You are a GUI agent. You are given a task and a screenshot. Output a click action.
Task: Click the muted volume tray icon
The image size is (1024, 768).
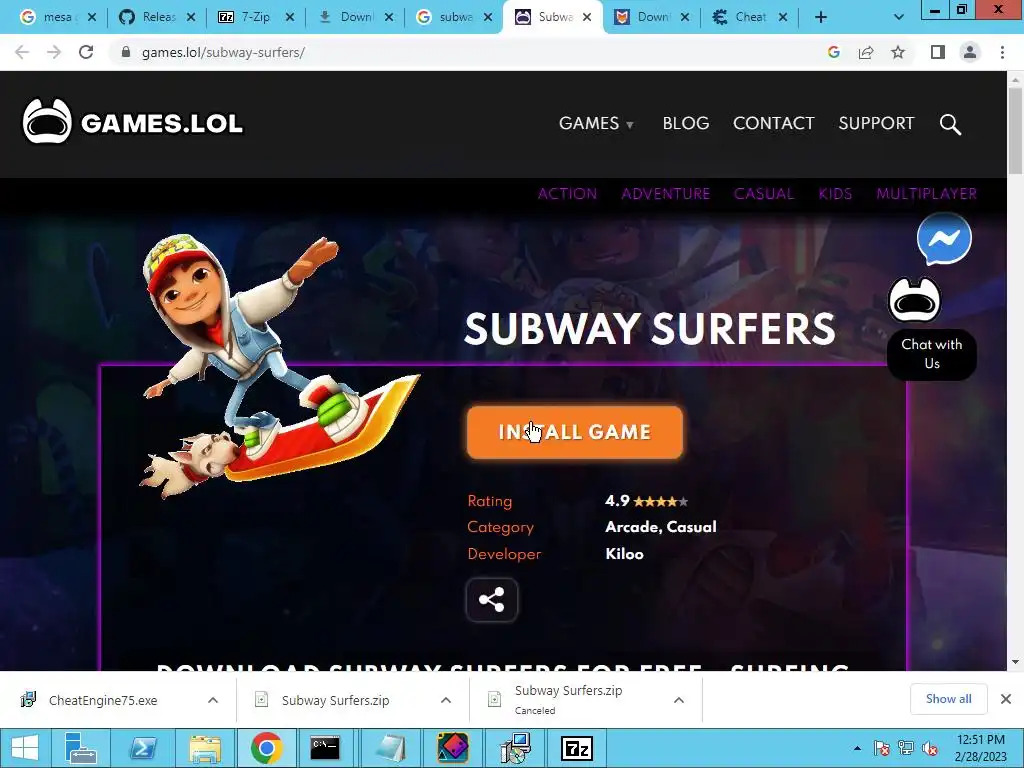pyautogui.click(x=930, y=748)
